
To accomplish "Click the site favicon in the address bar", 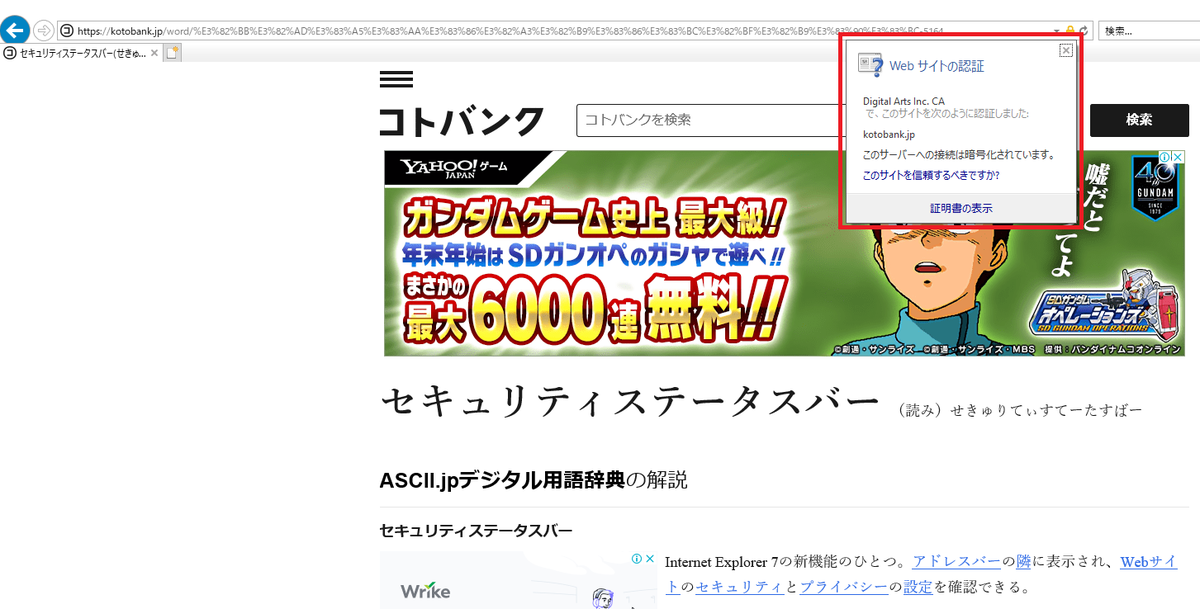I will point(67,31).
